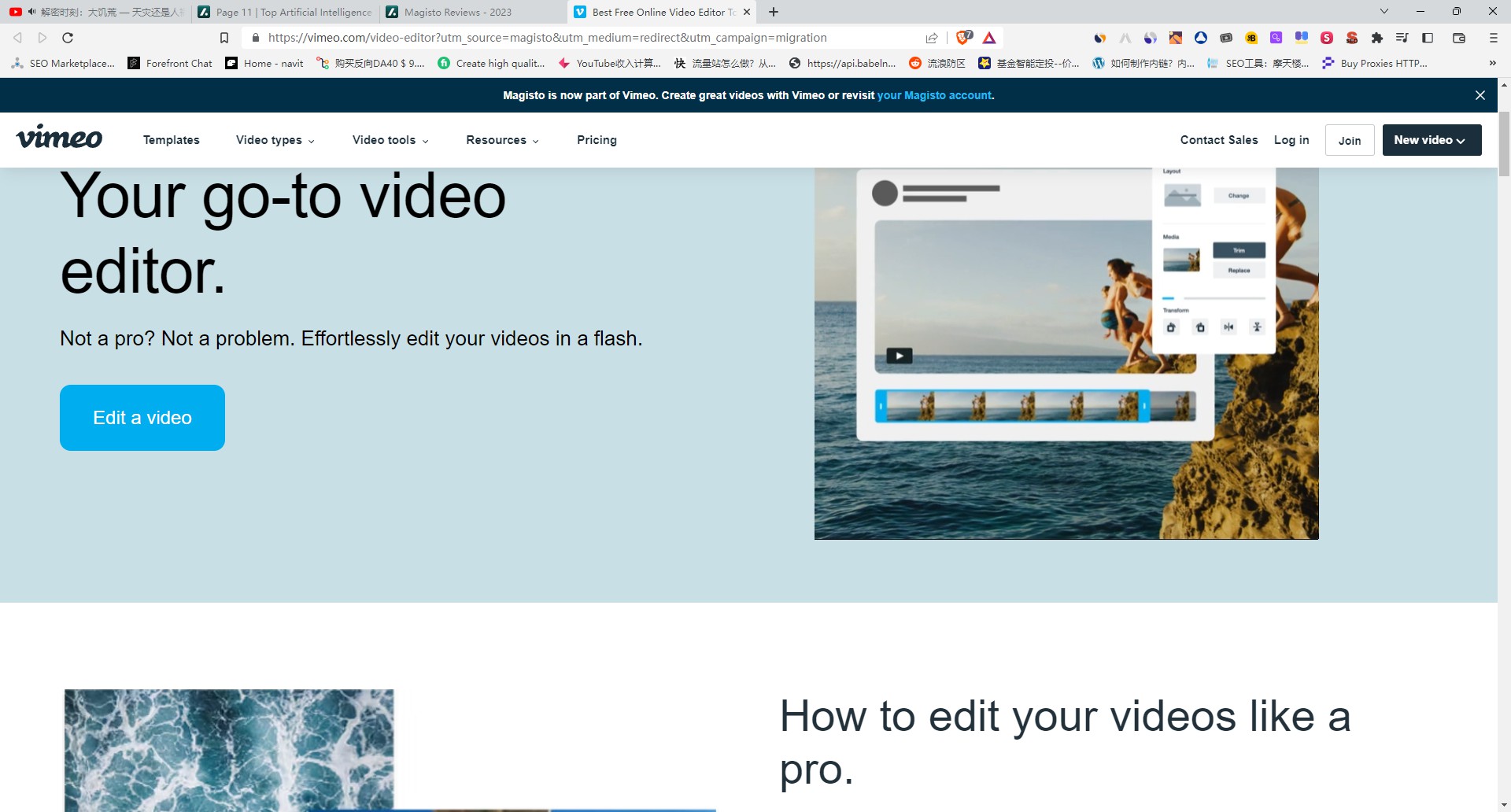Follow the 'your Magisto account' link
The width and height of the screenshot is (1511, 812).
click(x=934, y=95)
